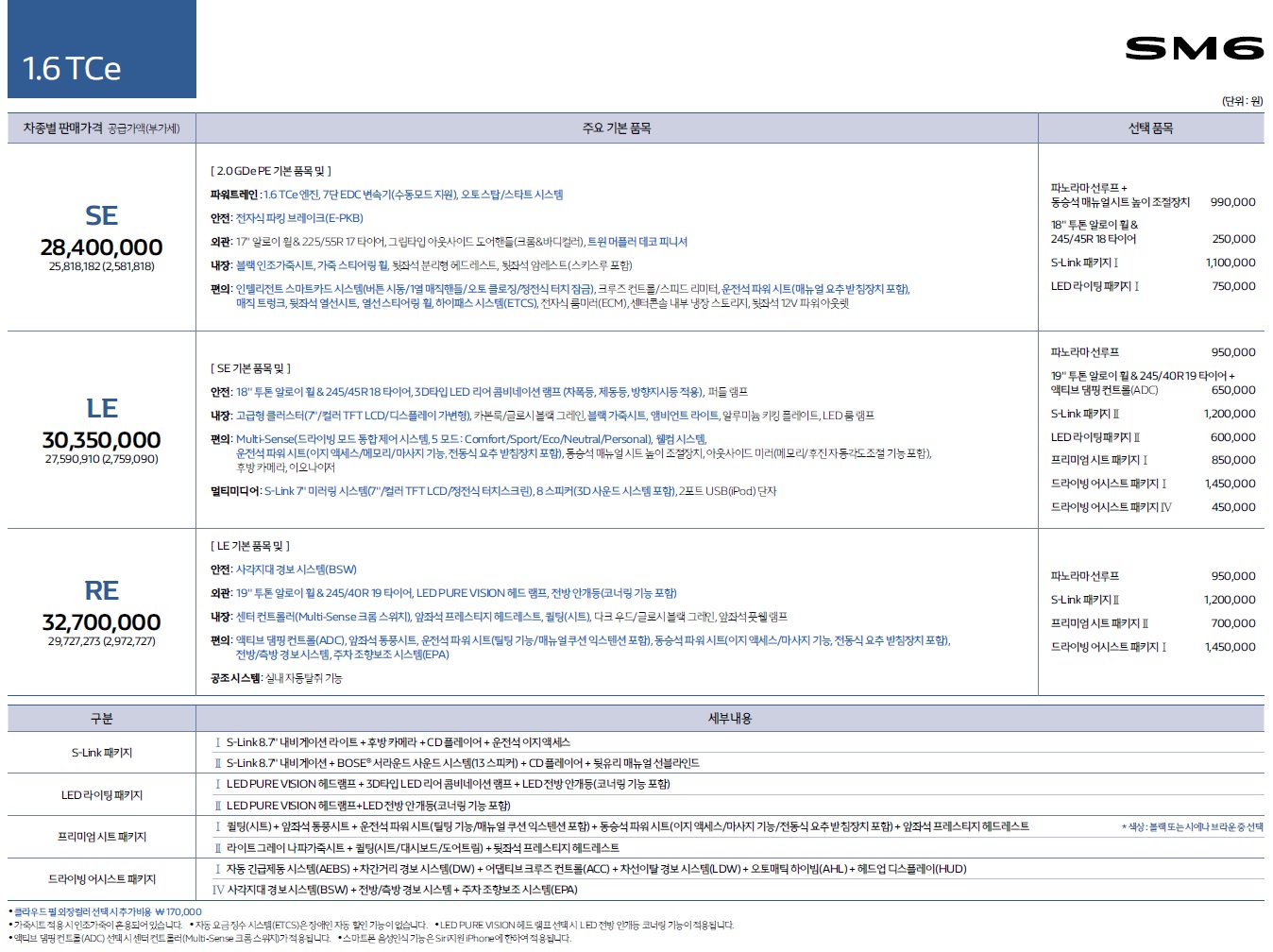Select the '차종별 판매가격' column header

pyautogui.click(x=101, y=127)
